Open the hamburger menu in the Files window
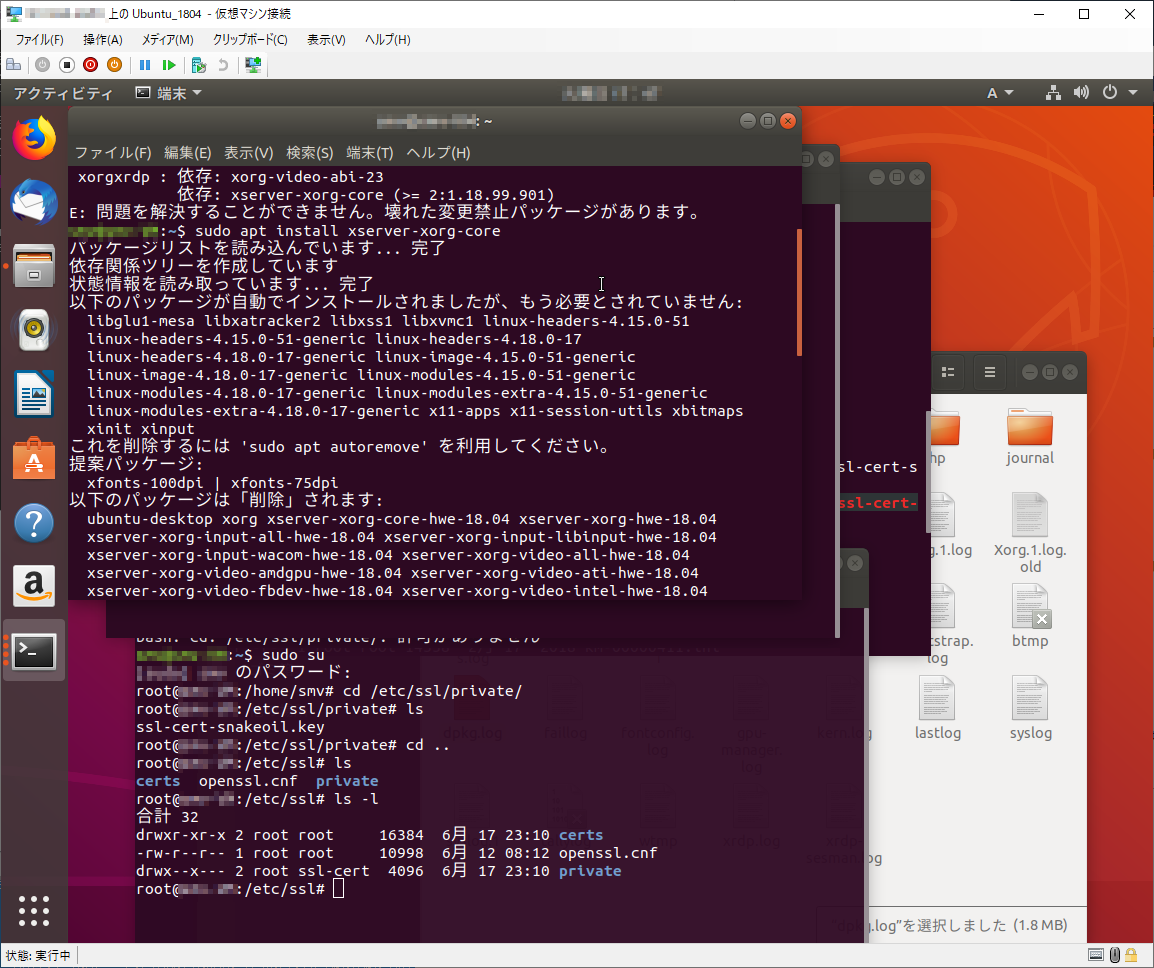1154x968 pixels. (990, 372)
